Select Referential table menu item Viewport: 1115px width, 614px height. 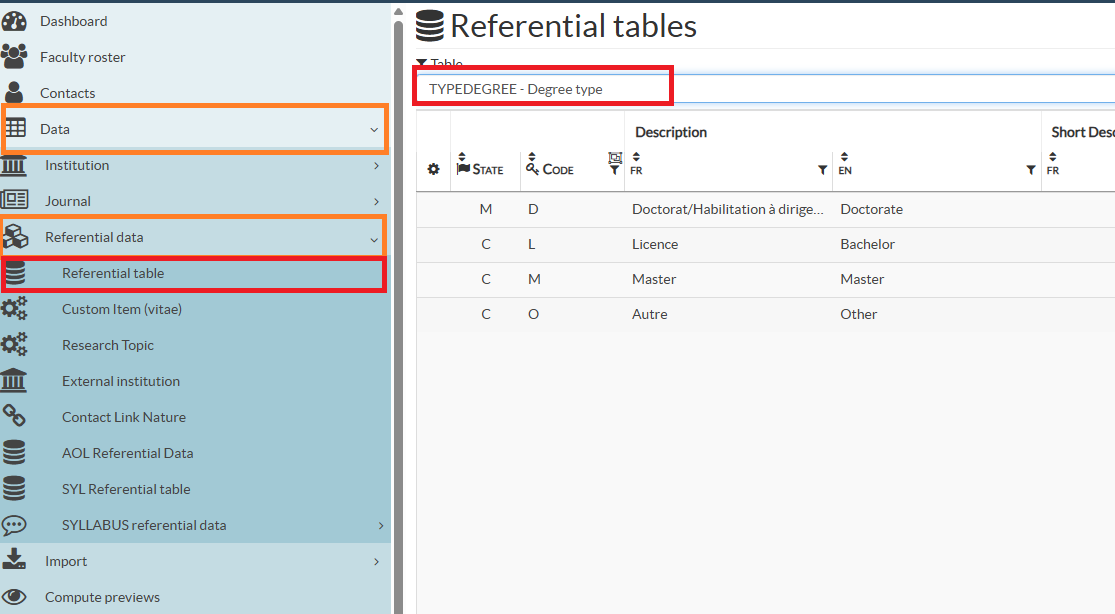pyautogui.click(x=113, y=273)
